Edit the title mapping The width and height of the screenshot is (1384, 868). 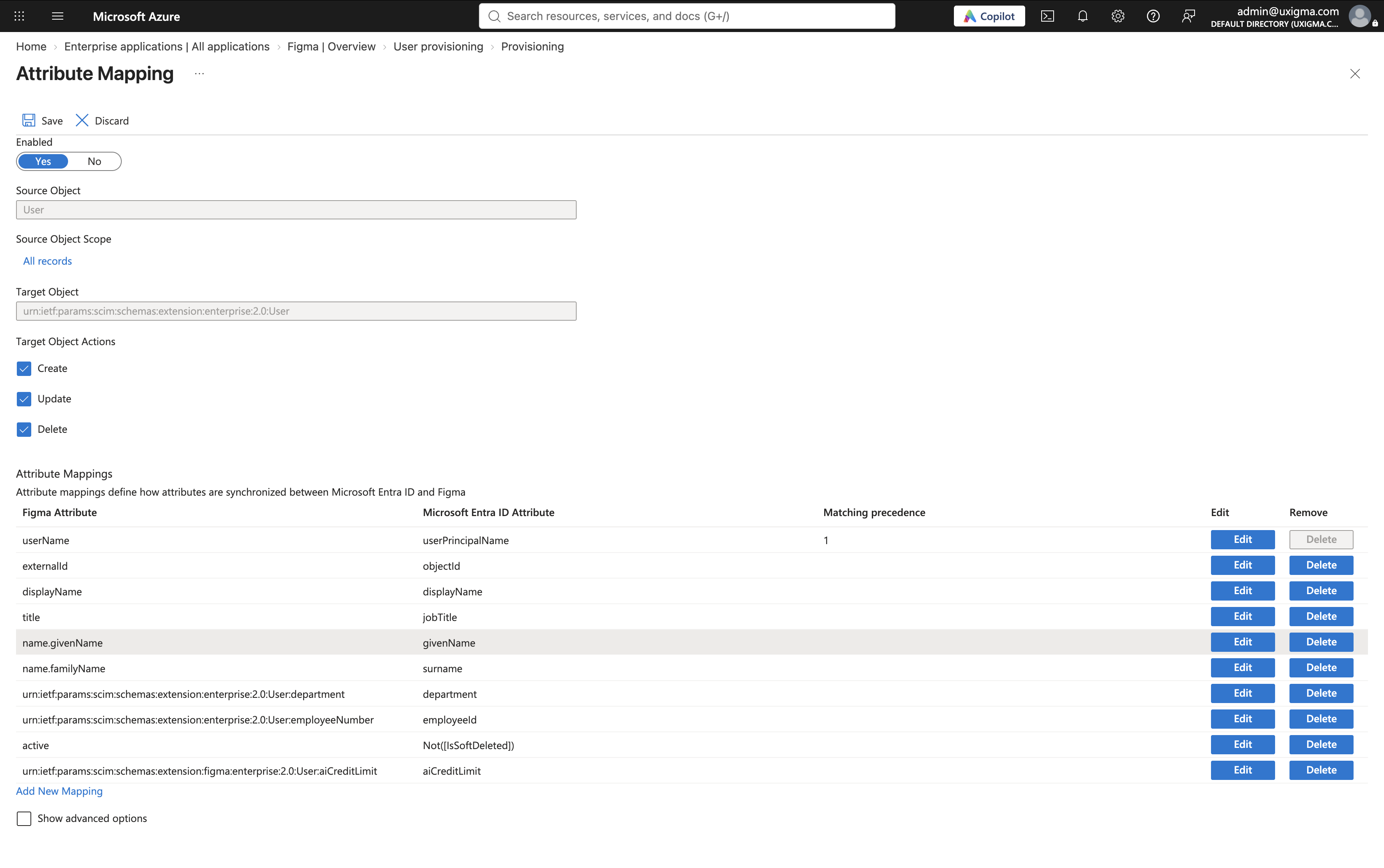pos(1243,617)
